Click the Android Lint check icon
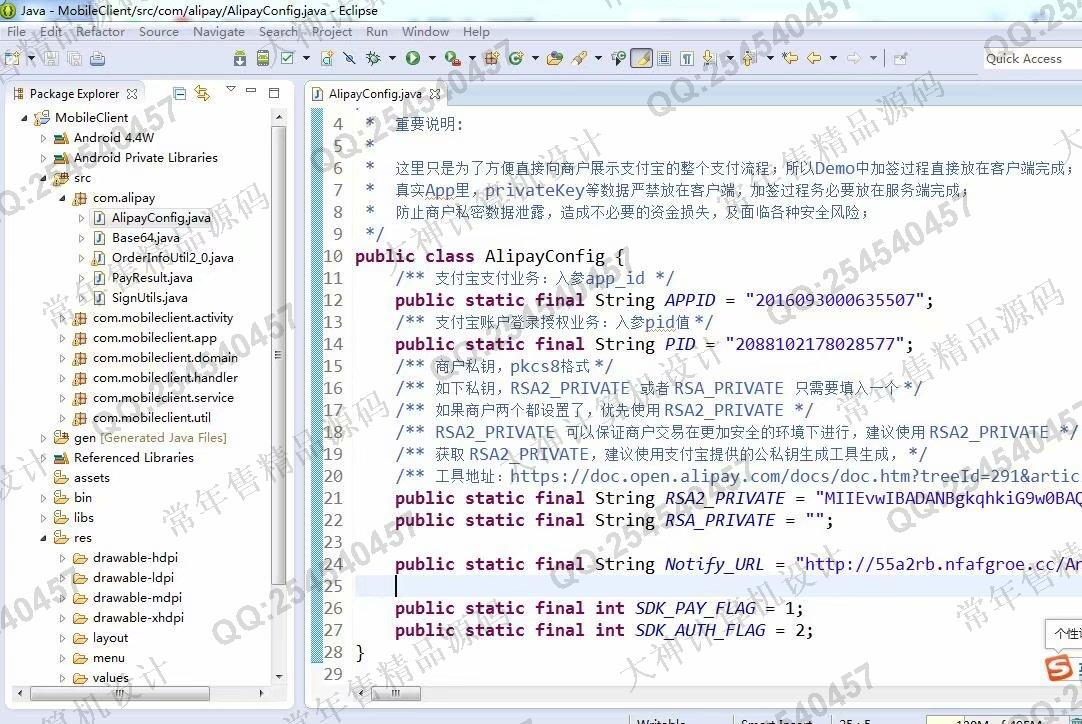This screenshot has width=1082, height=724. pyautogui.click(x=287, y=59)
